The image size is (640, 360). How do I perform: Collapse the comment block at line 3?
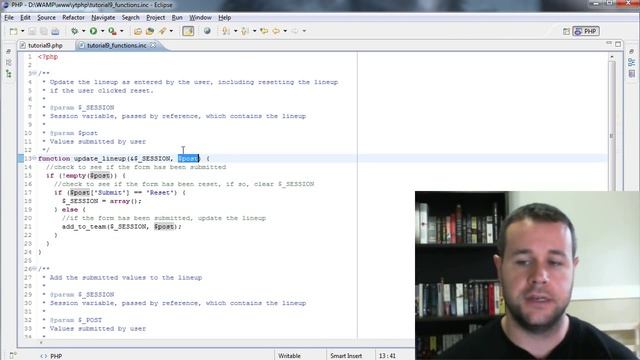tap(34, 73)
